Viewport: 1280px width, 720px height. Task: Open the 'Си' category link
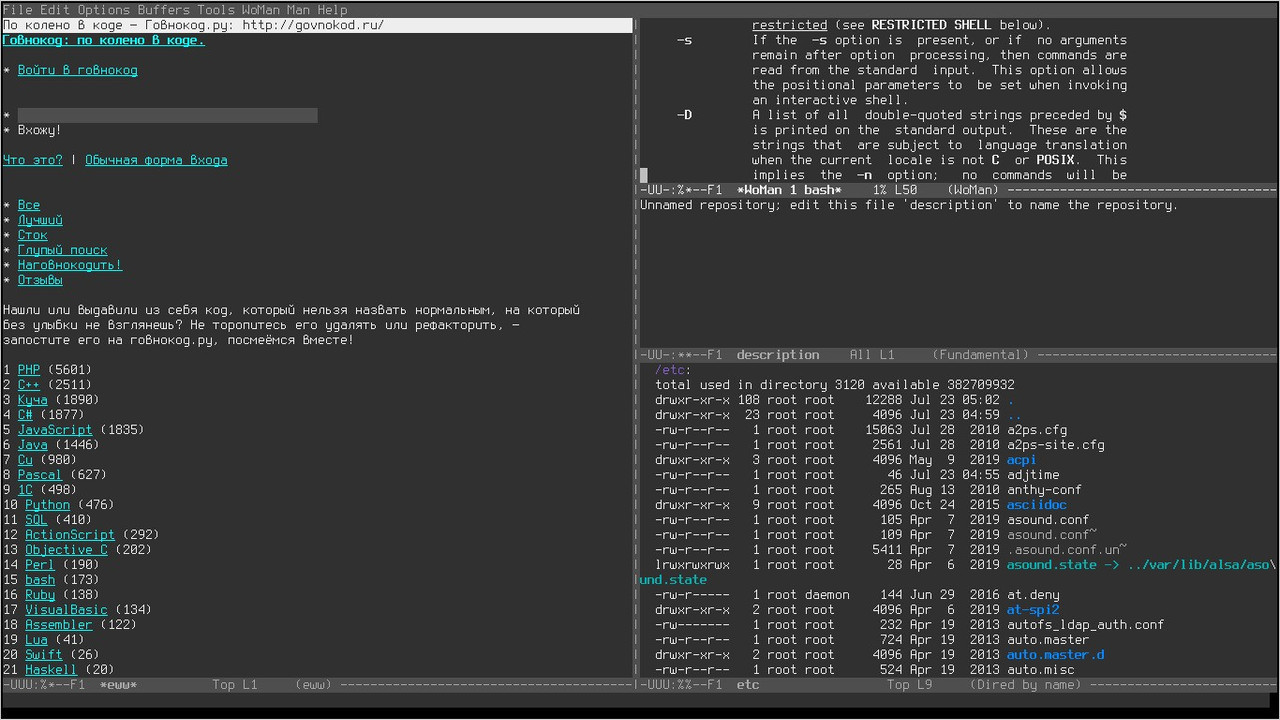pyautogui.click(x=25, y=460)
